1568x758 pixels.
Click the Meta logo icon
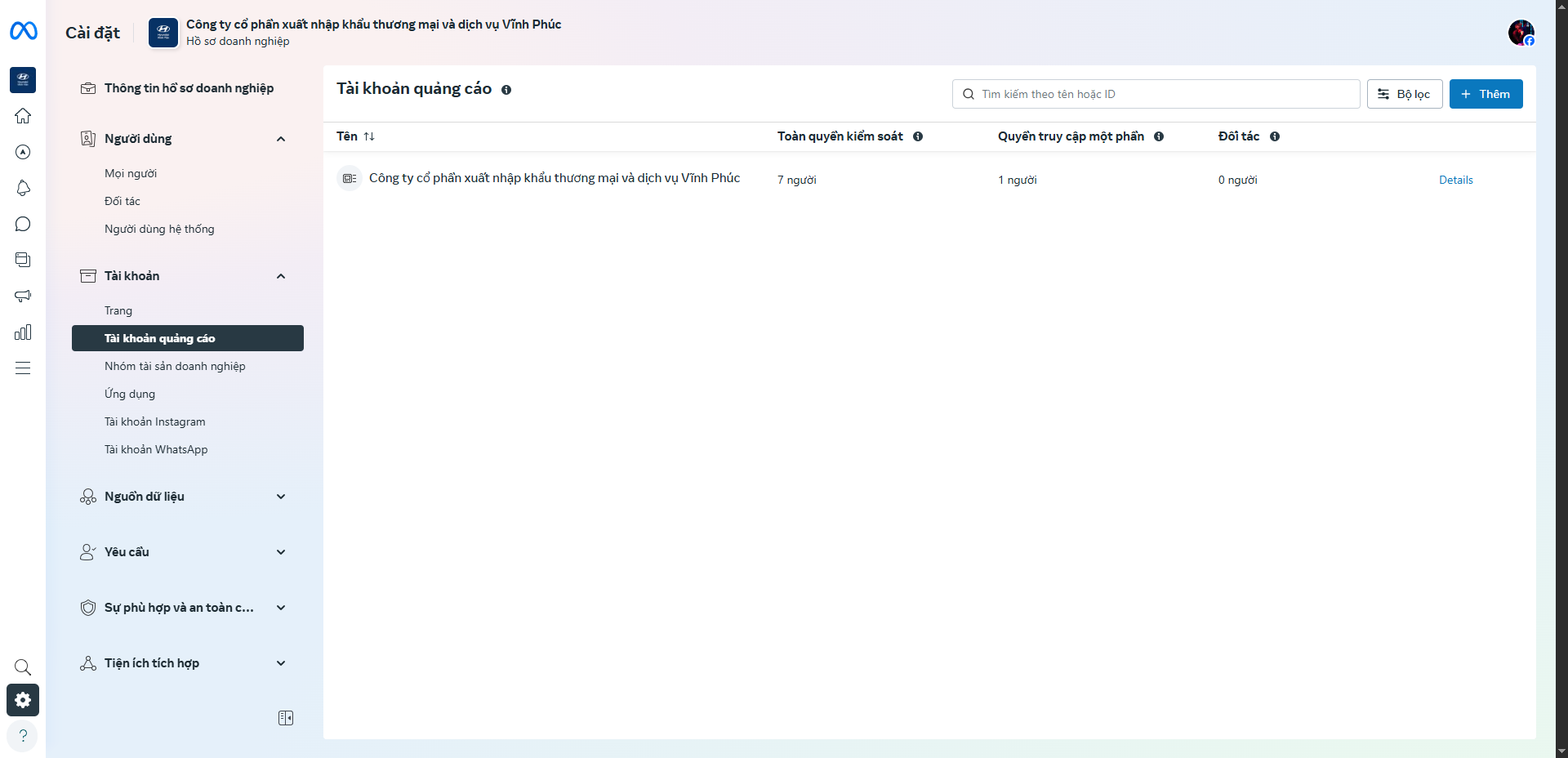[23, 31]
